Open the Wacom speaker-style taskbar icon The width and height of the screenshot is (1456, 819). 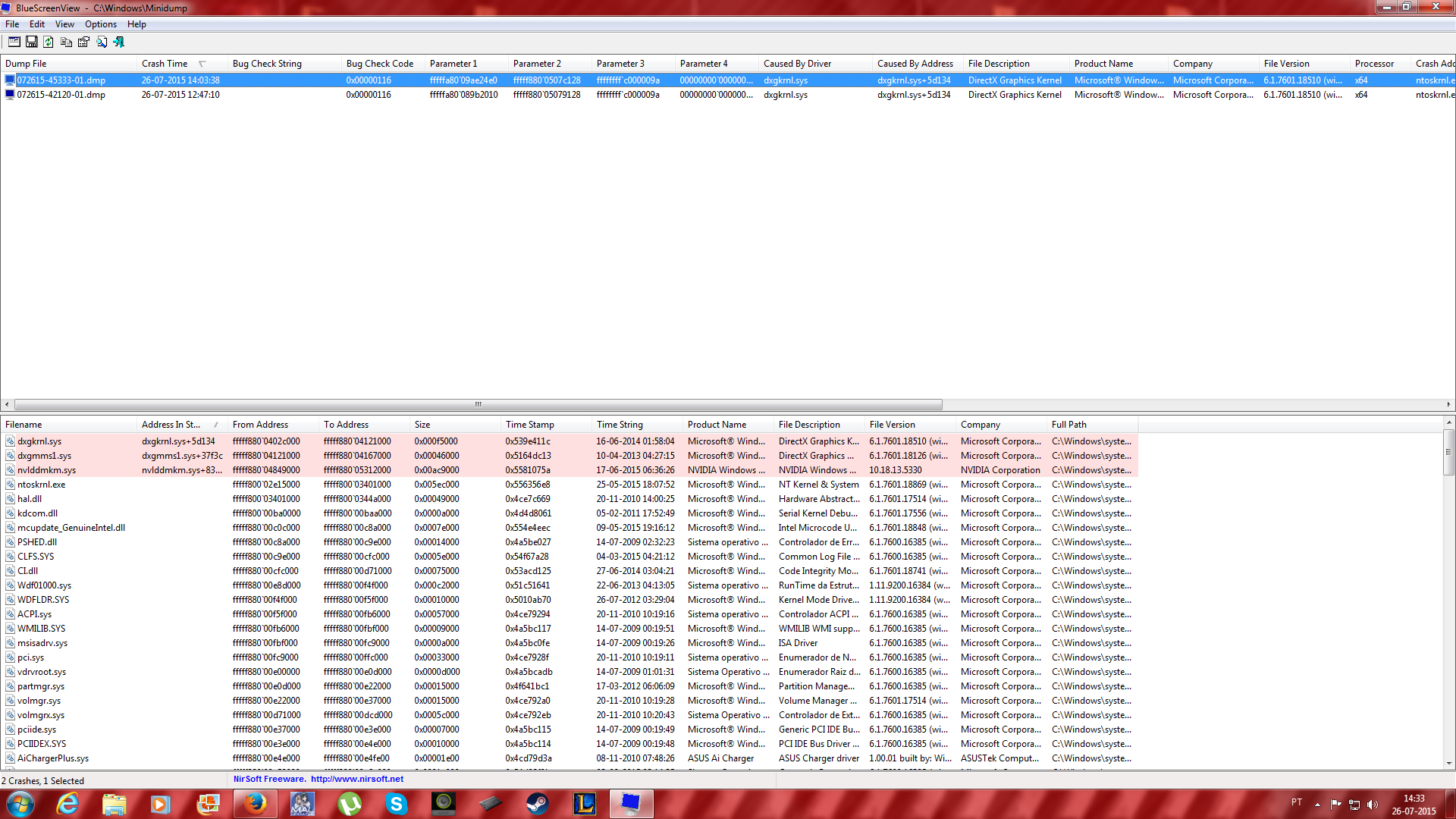click(x=443, y=804)
